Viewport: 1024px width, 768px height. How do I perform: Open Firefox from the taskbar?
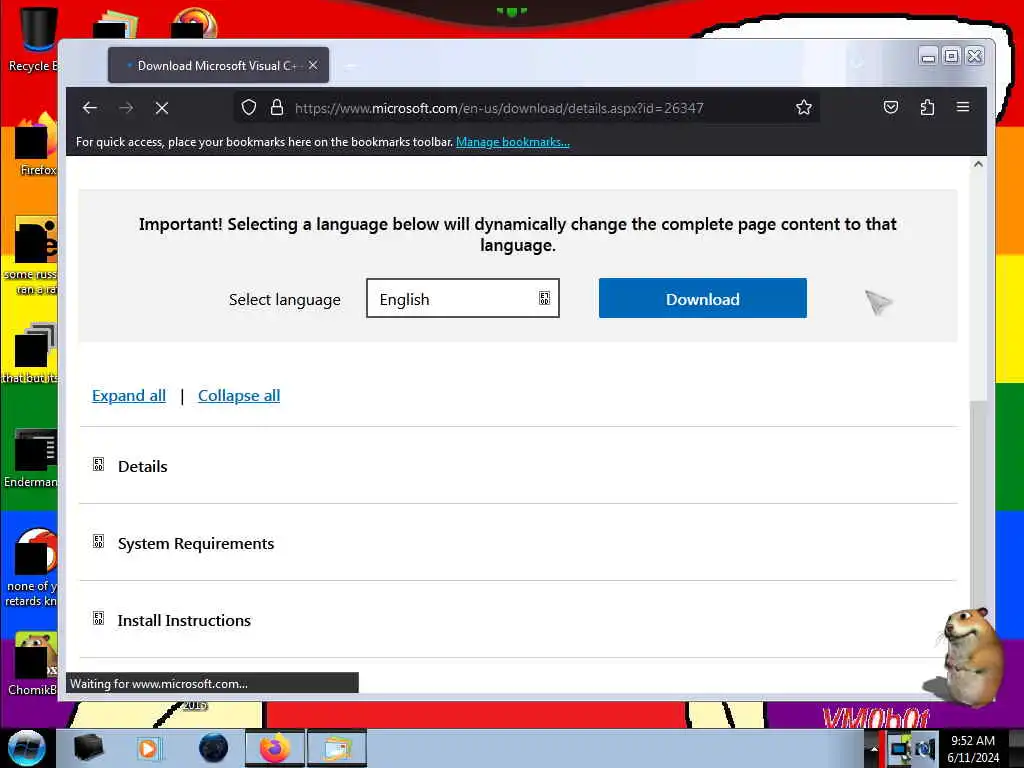[275, 748]
